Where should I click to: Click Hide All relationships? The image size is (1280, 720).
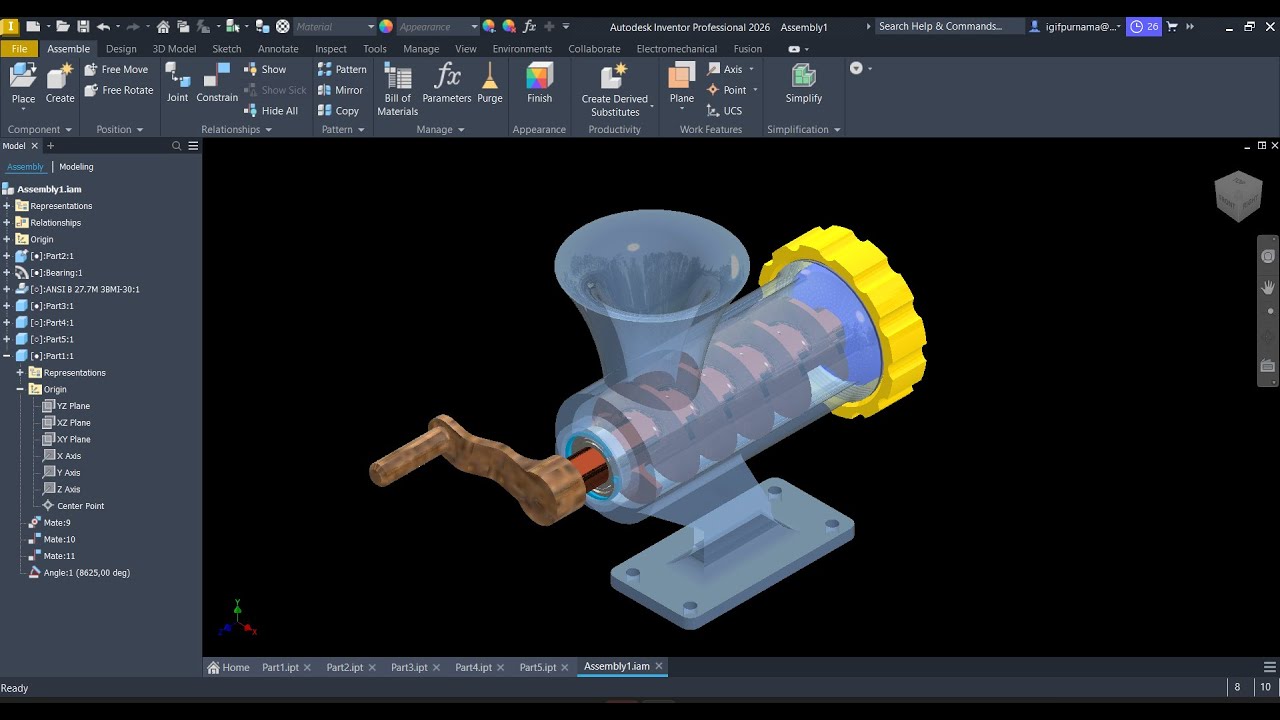pyautogui.click(x=271, y=111)
